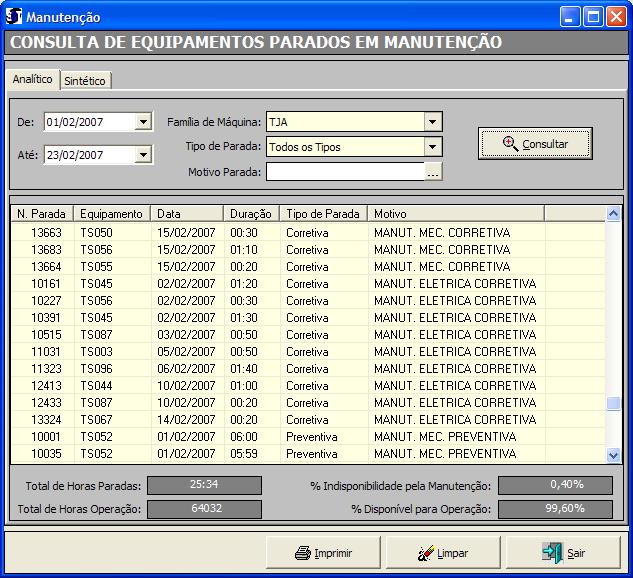The height and width of the screenshot is (578, 633).
Task: Select the Analítico tab
Action: pyautogui.click(x=32, y=79)
